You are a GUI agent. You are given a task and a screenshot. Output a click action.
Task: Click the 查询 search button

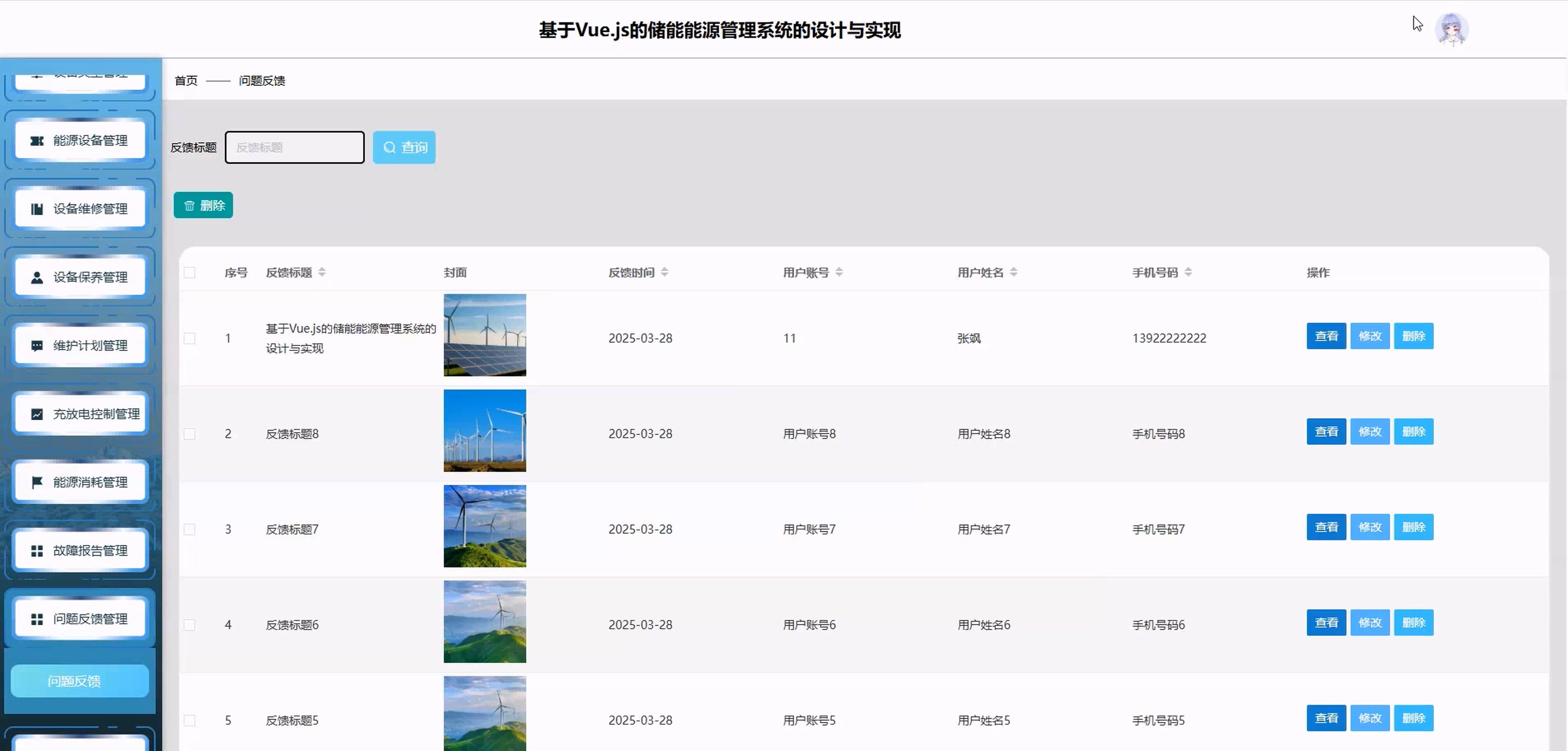tap(404, 147)
